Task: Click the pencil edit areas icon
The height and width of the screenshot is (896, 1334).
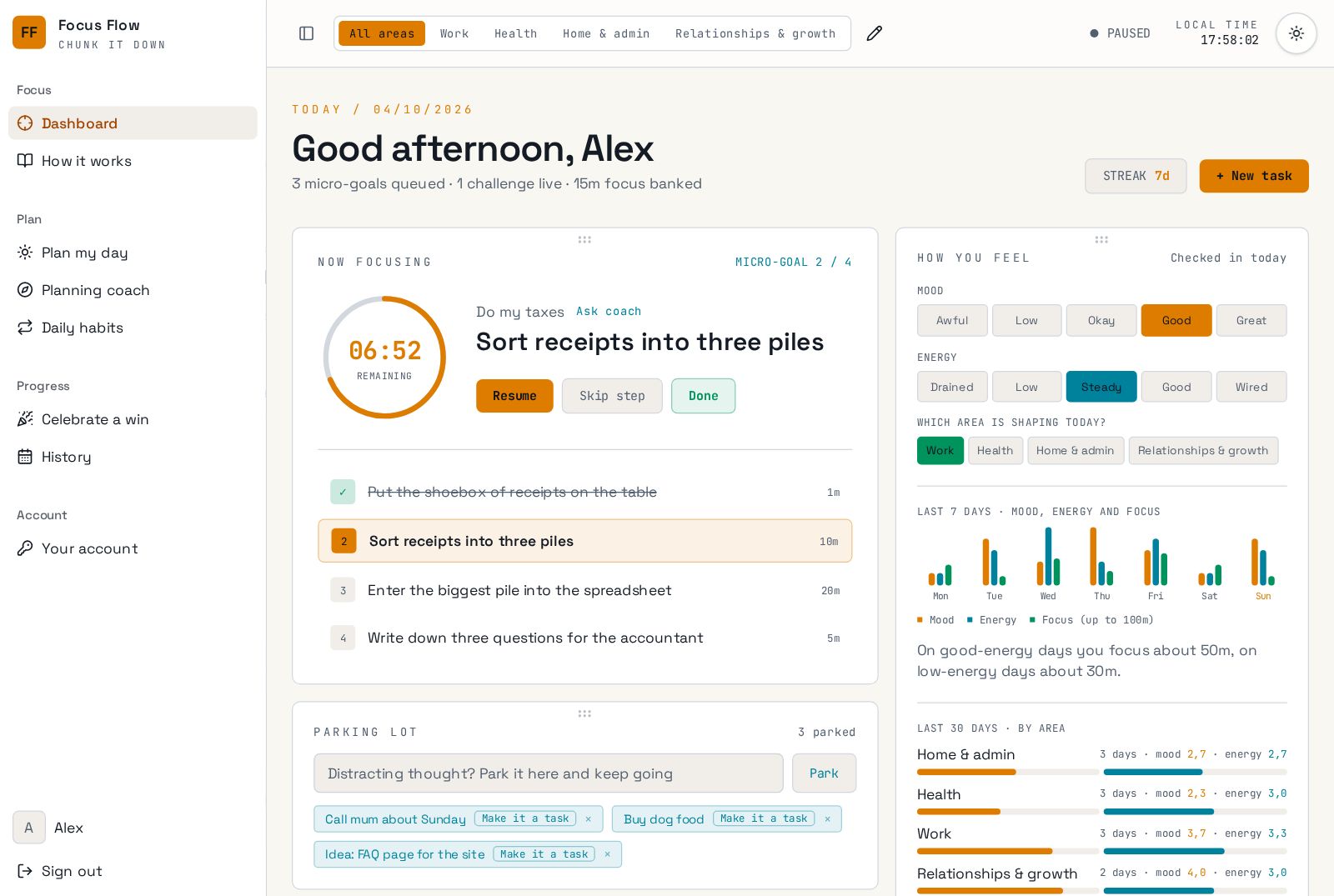Action: pos(874,33)
